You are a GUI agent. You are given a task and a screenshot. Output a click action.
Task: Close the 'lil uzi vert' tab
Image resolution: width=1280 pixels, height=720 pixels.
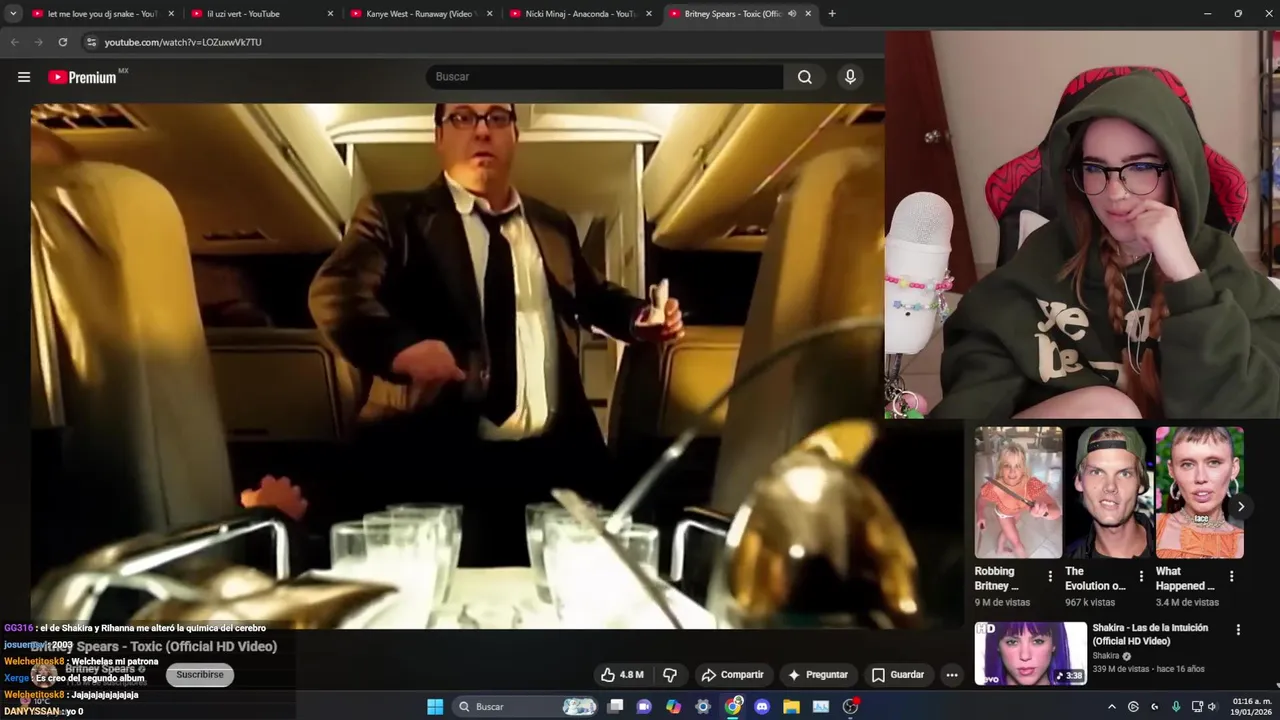coord(330,14)
